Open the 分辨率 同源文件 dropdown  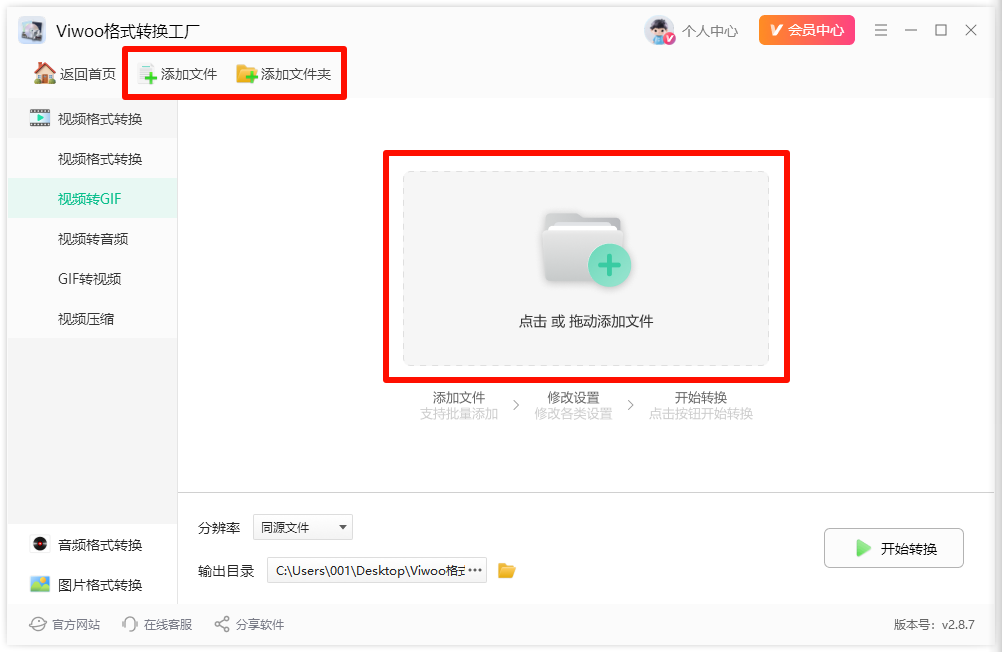point(303,527)
